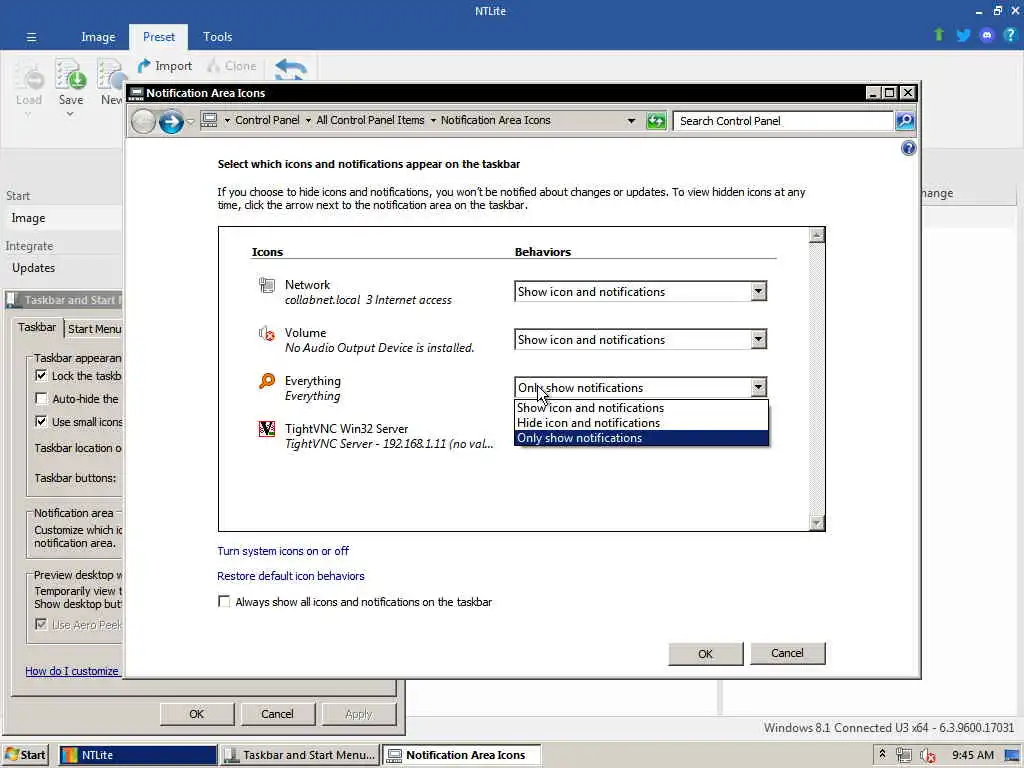Click the Search Control Panel input field
This screenshot has width=1024, height=768.
pos(783,121)
